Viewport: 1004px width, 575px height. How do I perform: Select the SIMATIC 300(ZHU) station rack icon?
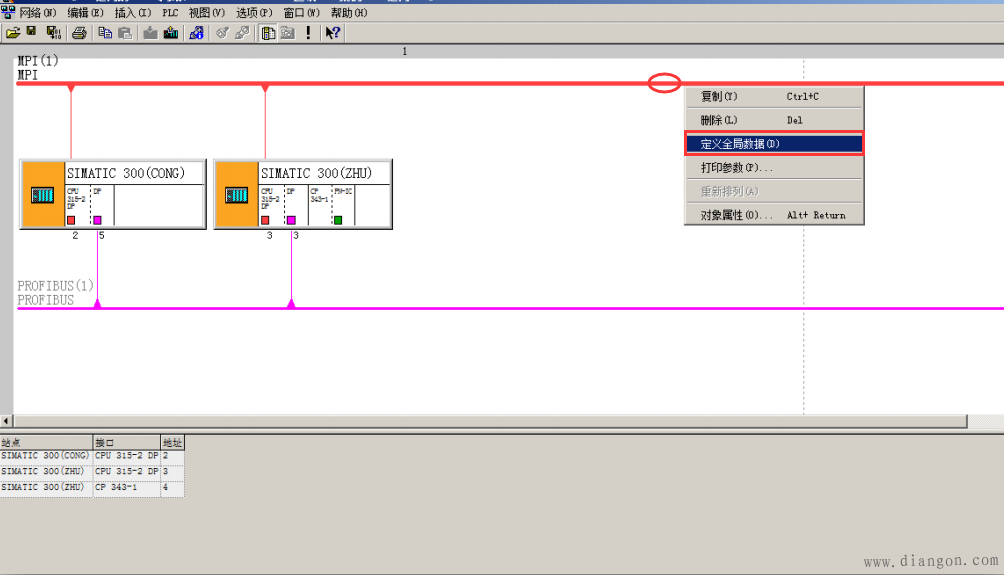tap(236, 195)
